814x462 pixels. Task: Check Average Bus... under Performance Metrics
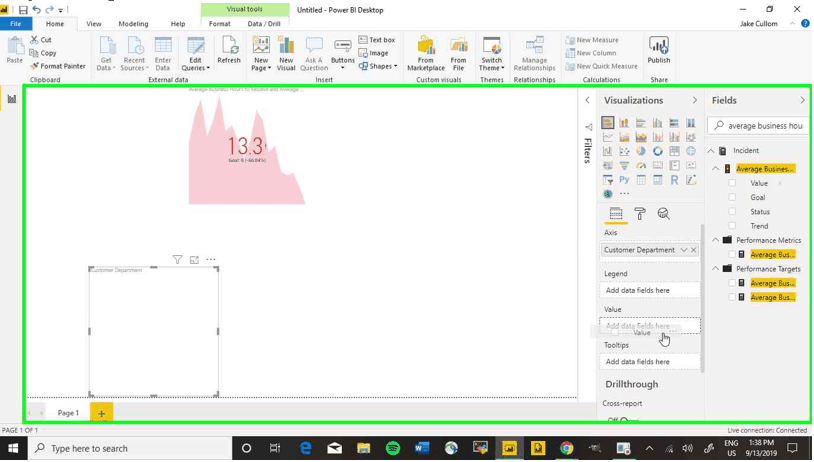pyautogui.click(x=732, y=254)
